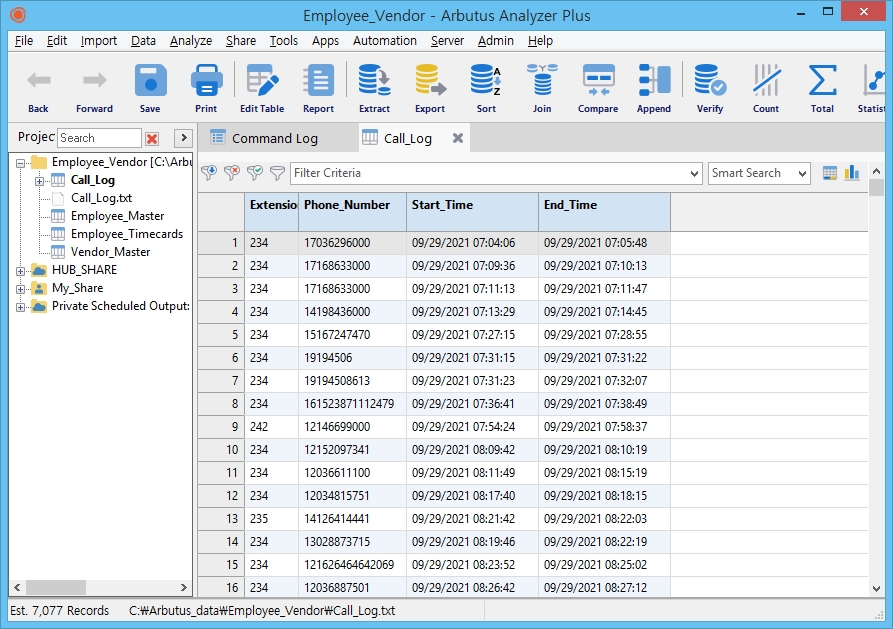893x629 pixels.
Task: Click cell 09/29/2021 08:21:42
Action: pyautogui.click(x=472, y=518)
